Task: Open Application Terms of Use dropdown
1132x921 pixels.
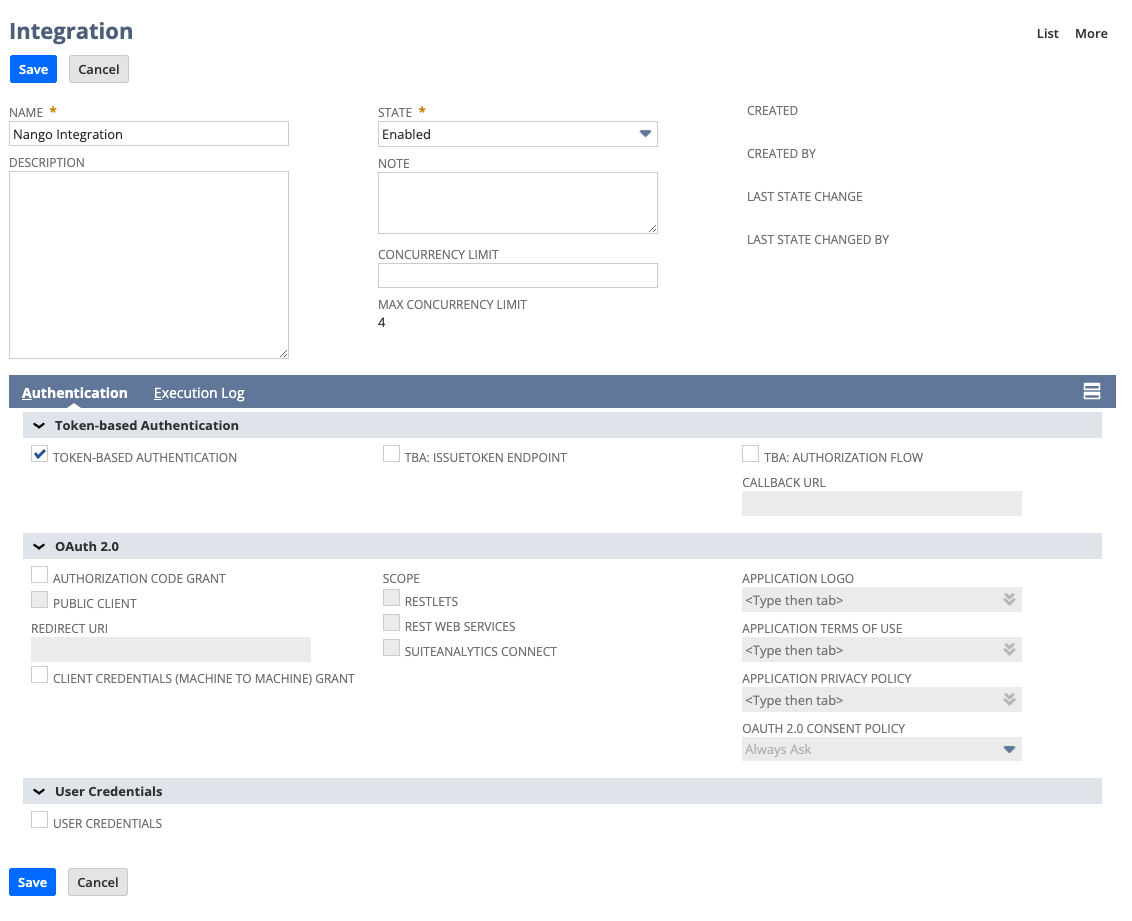Action: point(1009,650)
